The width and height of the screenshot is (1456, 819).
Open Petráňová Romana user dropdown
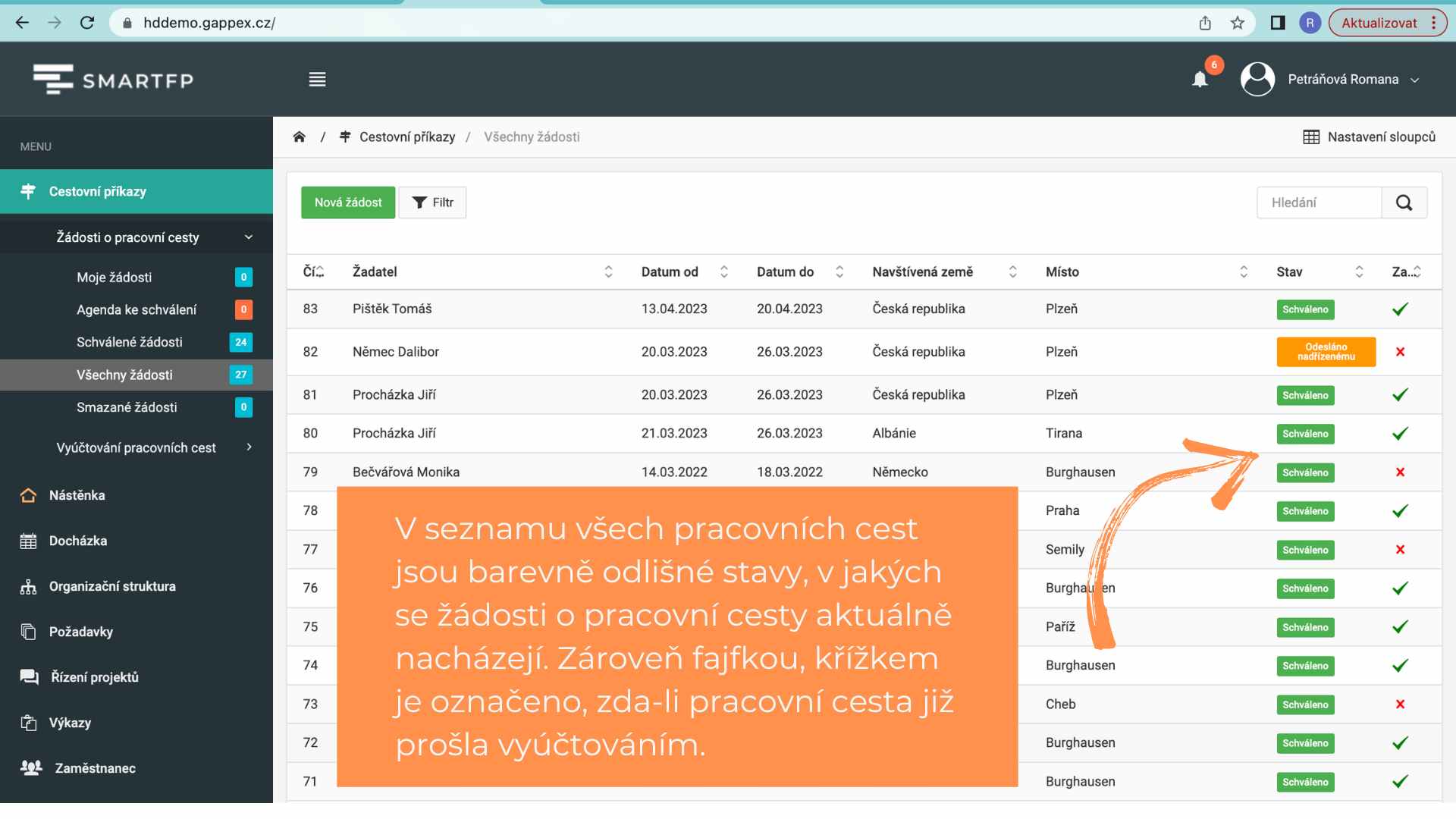coord(1343,80)
